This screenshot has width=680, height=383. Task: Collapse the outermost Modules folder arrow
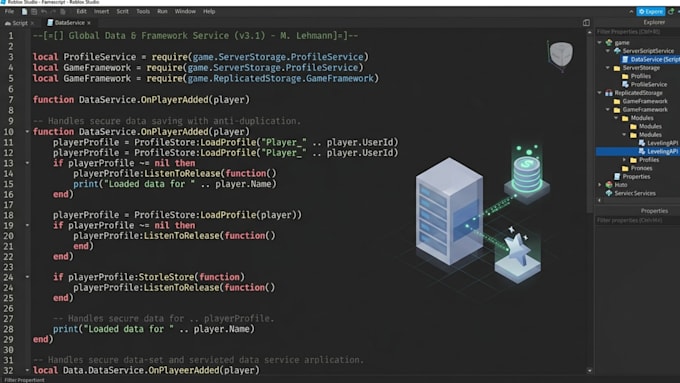pos(616,118)
